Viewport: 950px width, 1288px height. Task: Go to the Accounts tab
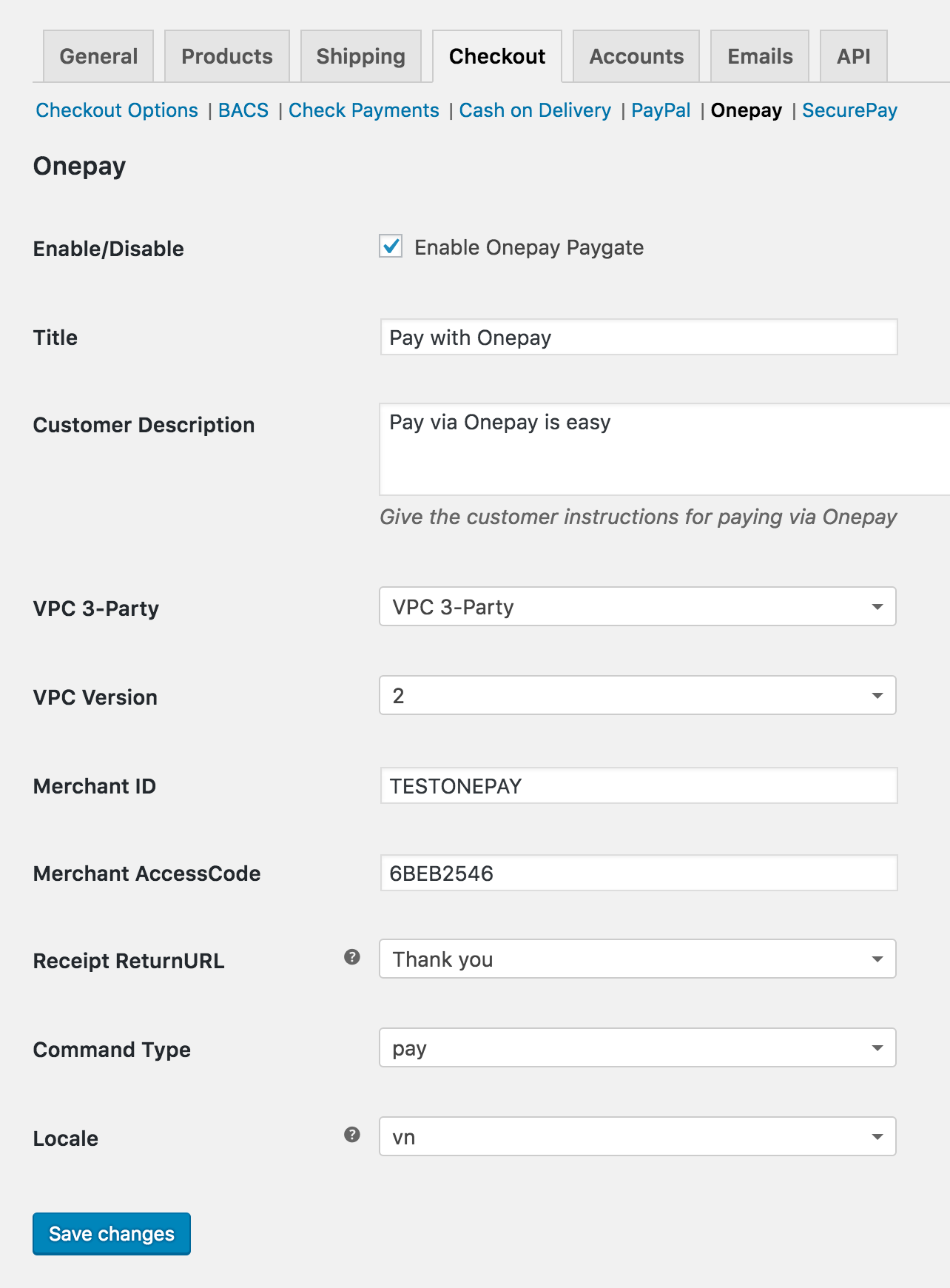pyautogui.click(x=636, y=56)
